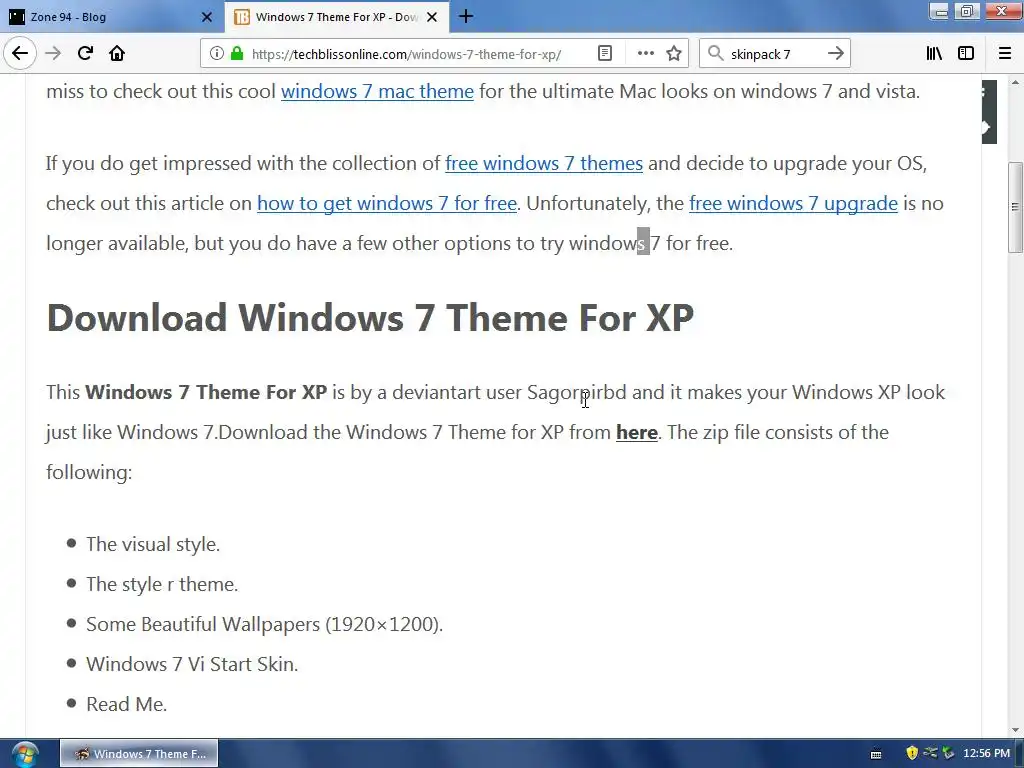Click the green secure connection padlock

(237, 54)
